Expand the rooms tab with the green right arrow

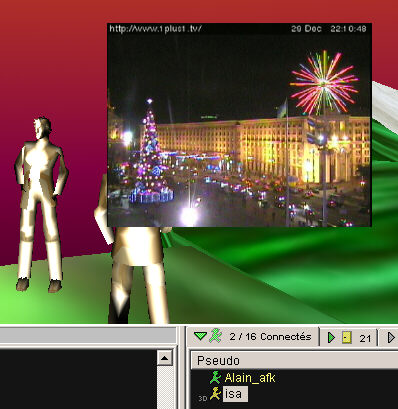pyautogui.click(x=331, y=338)
